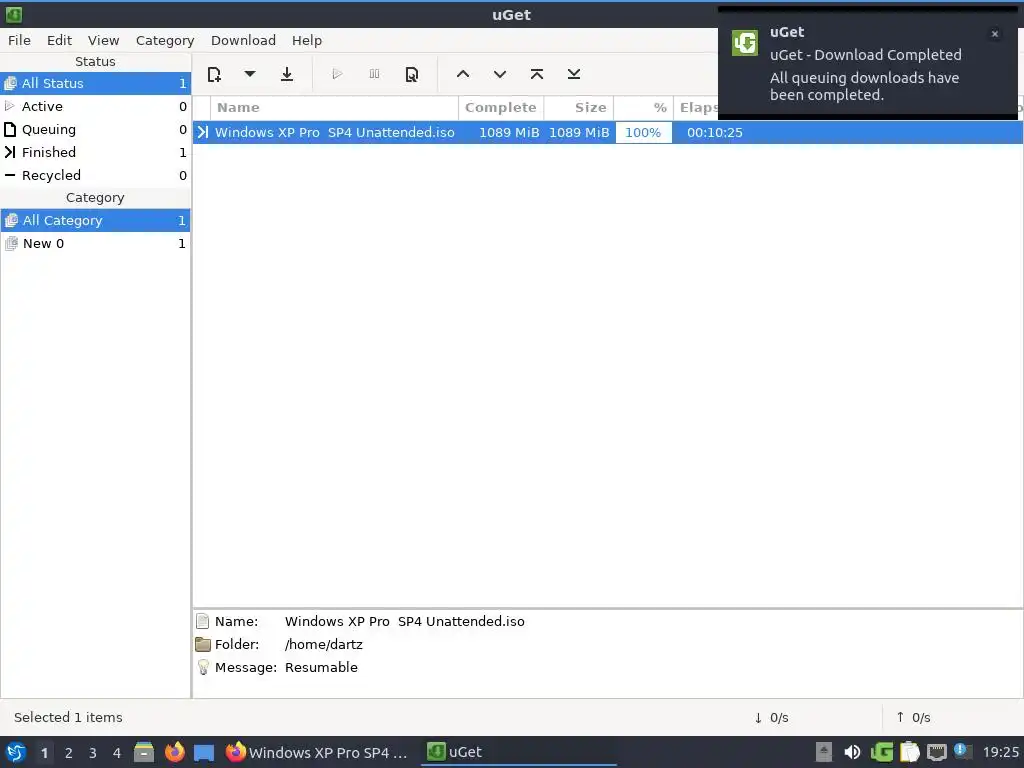Select Windows XP Pro SP4 Unattended.iso row
The width and height of the screenshot is (1024, 768).
click(607, 133)
